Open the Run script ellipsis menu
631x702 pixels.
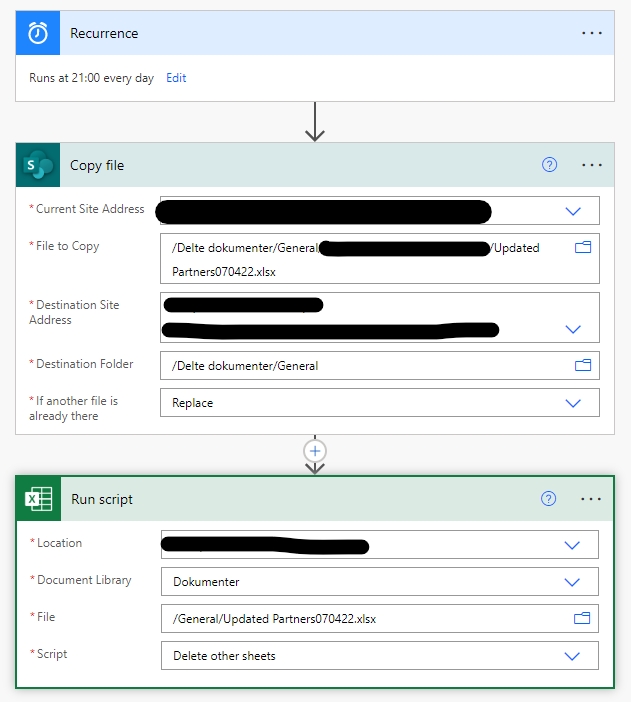[x=592, y=499]
